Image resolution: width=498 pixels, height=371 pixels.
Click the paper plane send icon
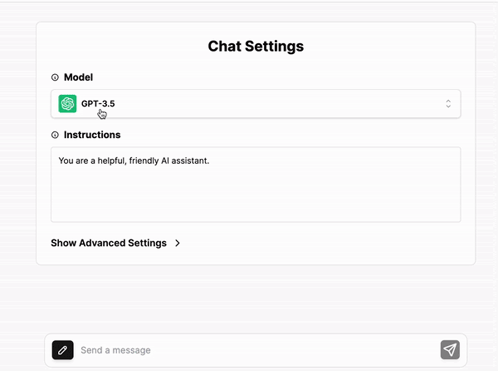click(x=450, y=350)
